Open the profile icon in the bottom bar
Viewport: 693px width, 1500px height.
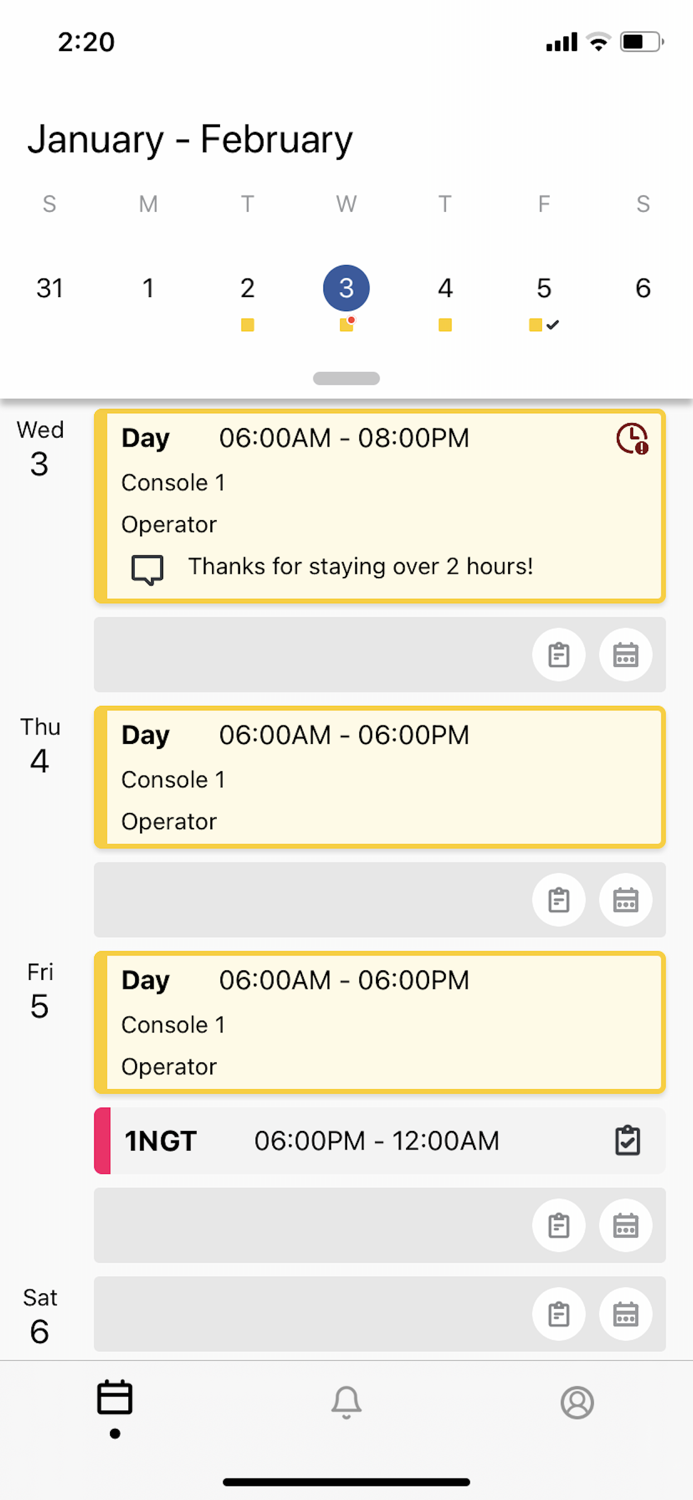click(577, 1403)
